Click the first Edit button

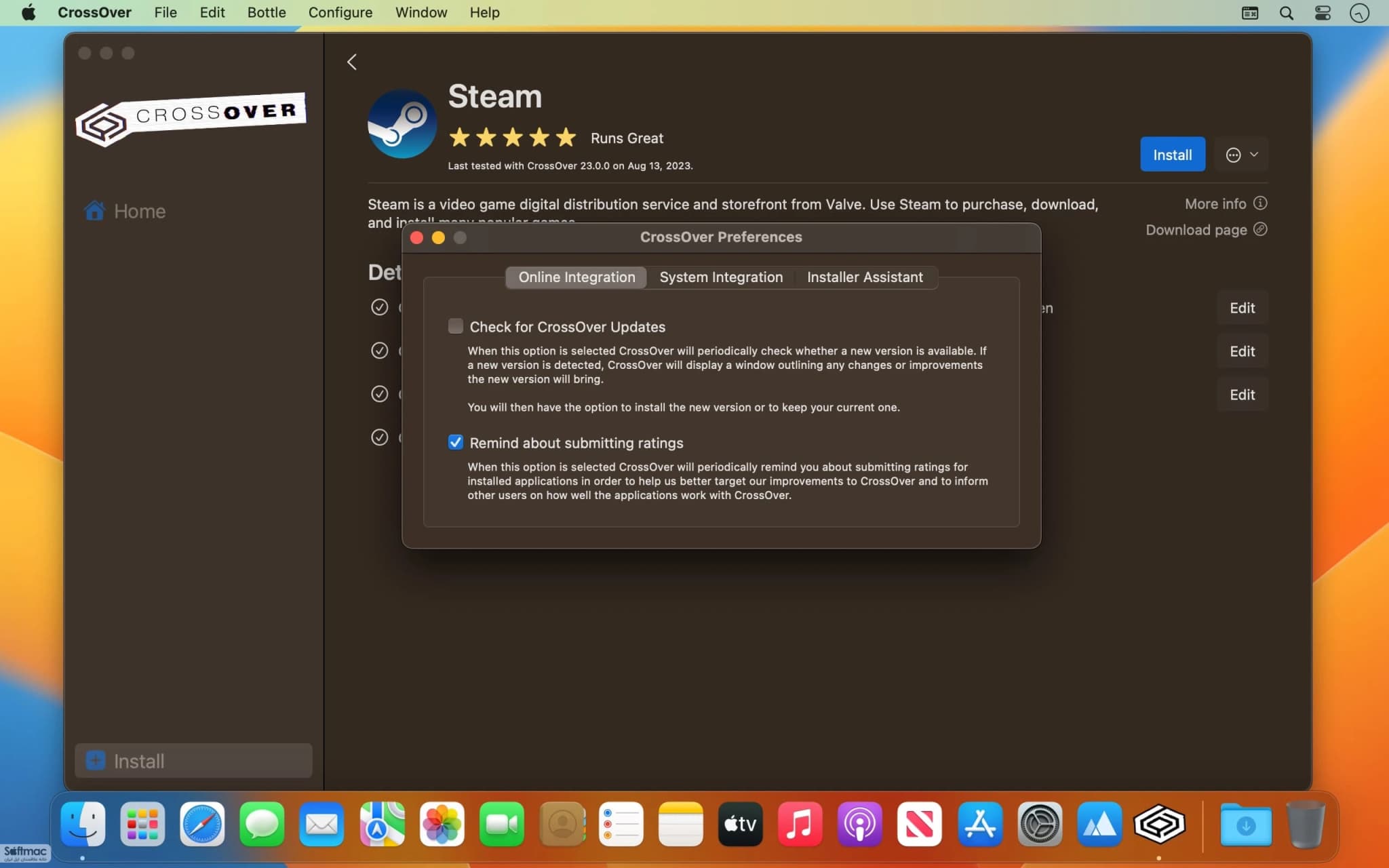1242,308
